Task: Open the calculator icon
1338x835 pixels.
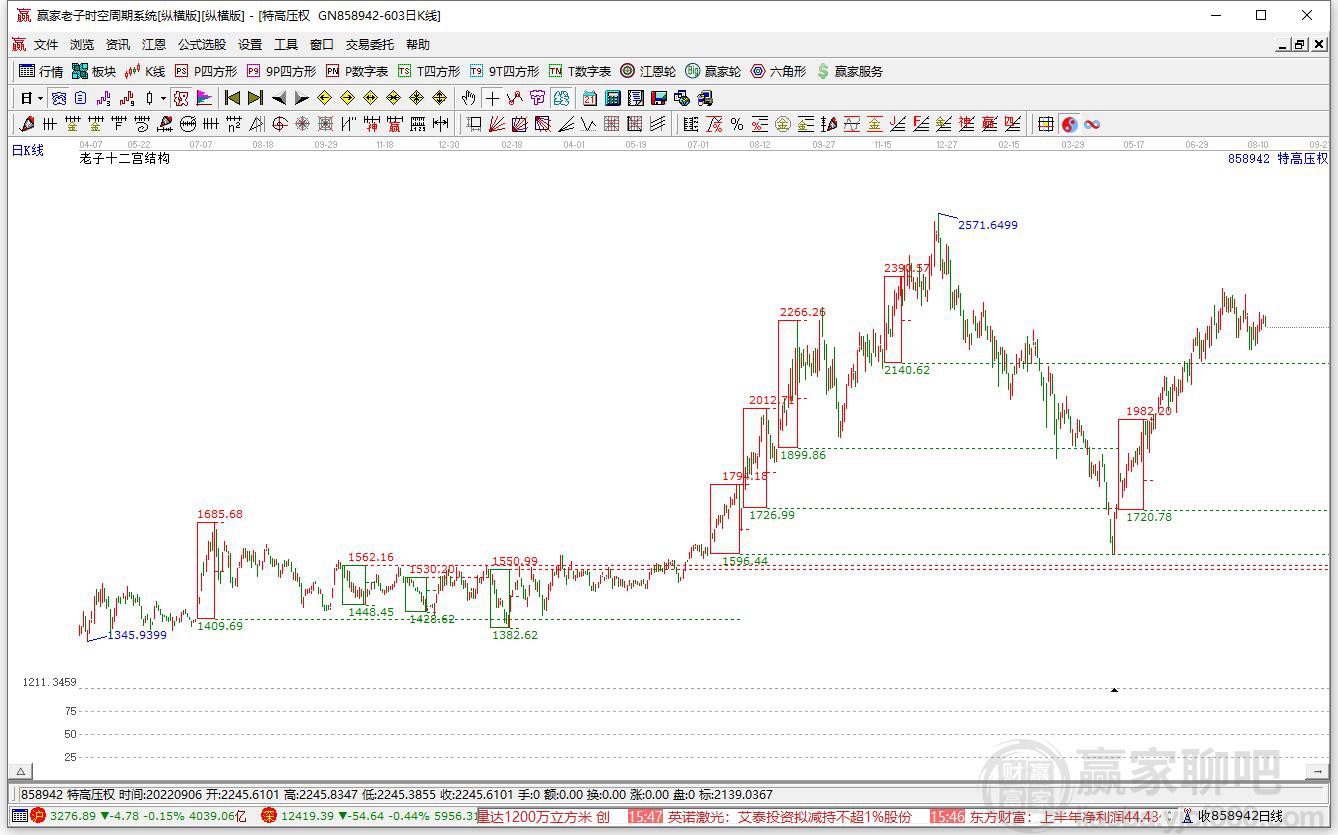Action: coord(613,98)
